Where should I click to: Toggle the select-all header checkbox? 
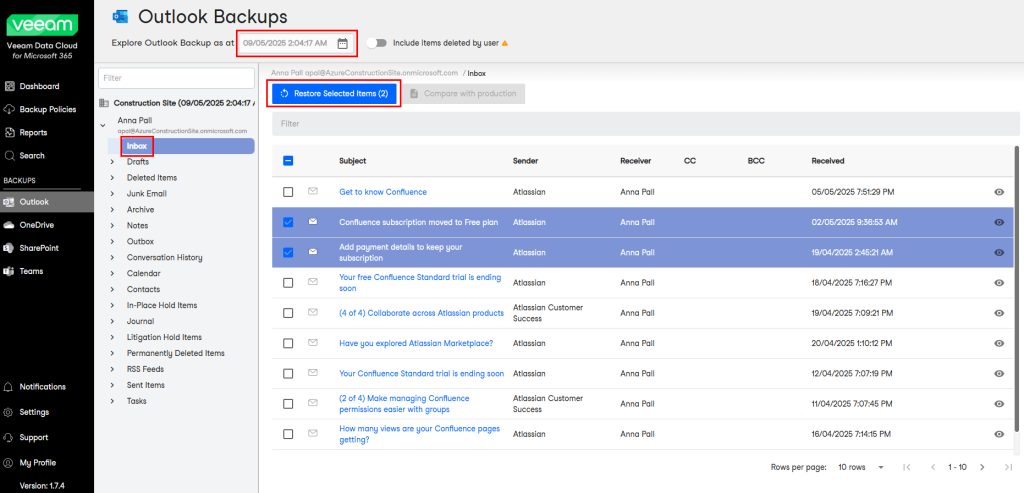(x=288, y=161)
